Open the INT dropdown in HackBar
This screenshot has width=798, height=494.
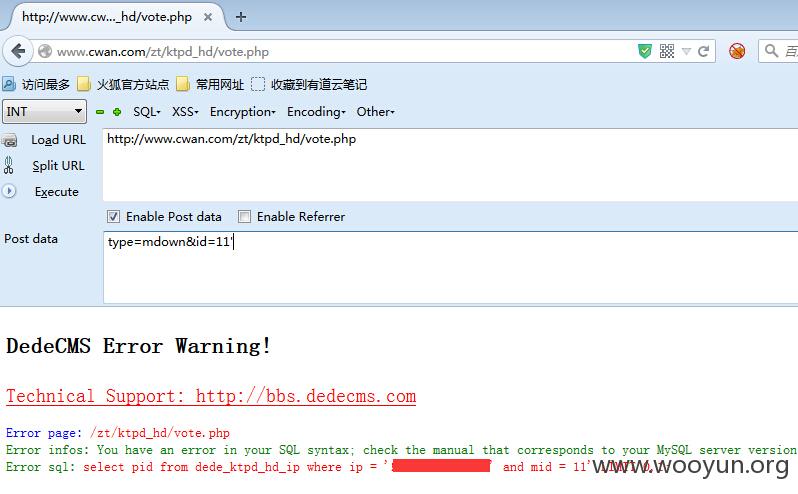pyautogui.click(x=44, y=111)
